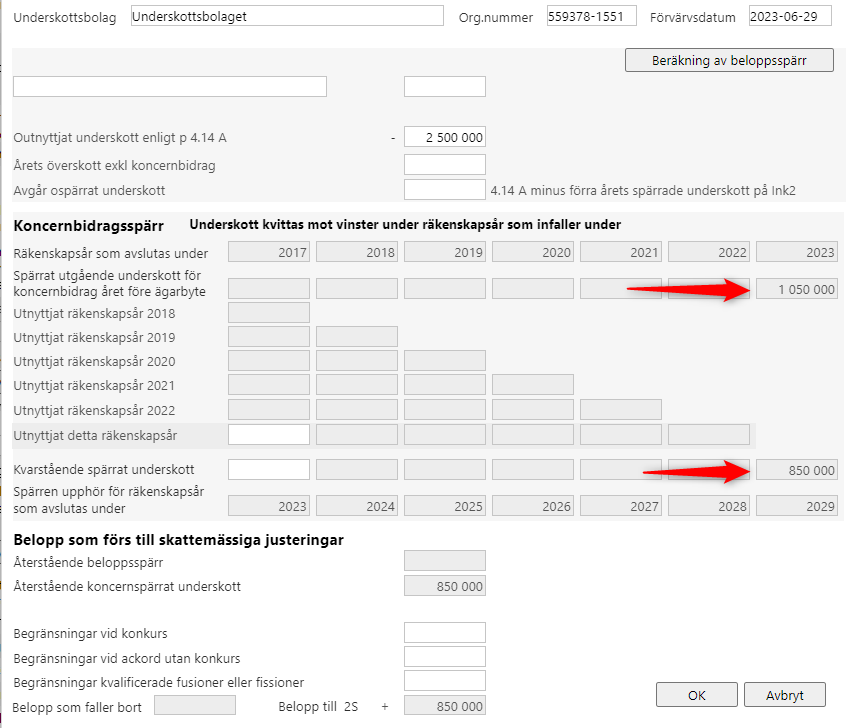The height and width of the screenshot is (728, 860).
Task: Click the wide empty field below the header
Action: coord(170,87)
